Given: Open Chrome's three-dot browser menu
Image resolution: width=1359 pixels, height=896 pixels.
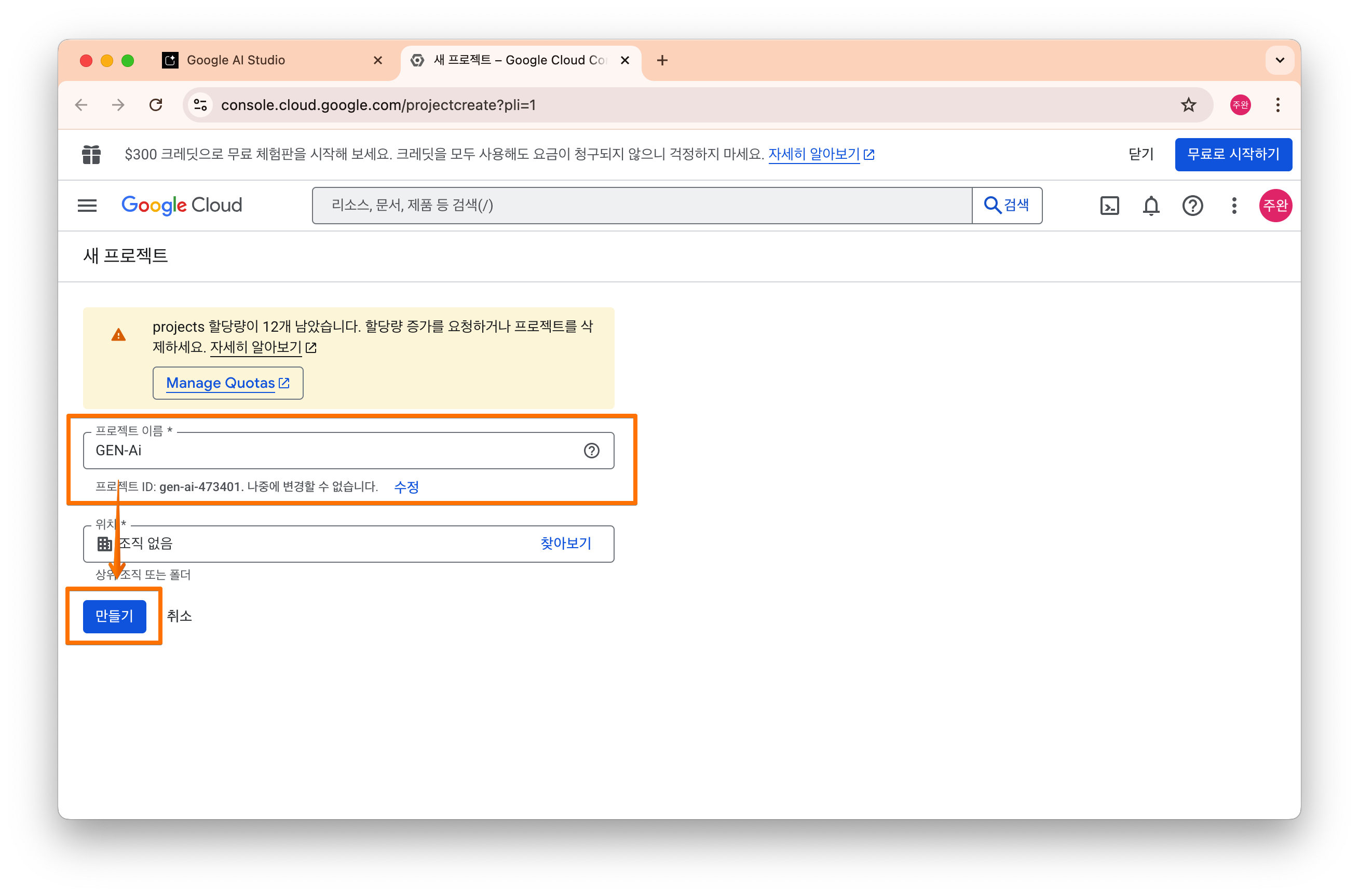Looking at the screenshot, I should click(1278, 105).
